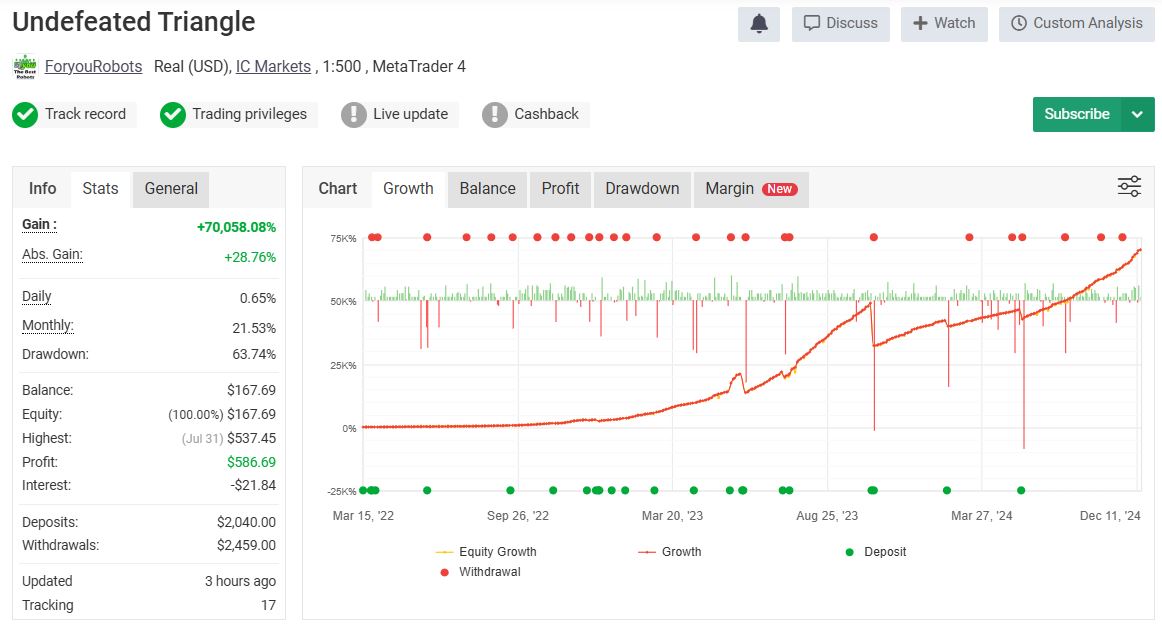The image size is (1162, 642).
Task: Open the Margin tab marked New
Action: pos(750,189)
